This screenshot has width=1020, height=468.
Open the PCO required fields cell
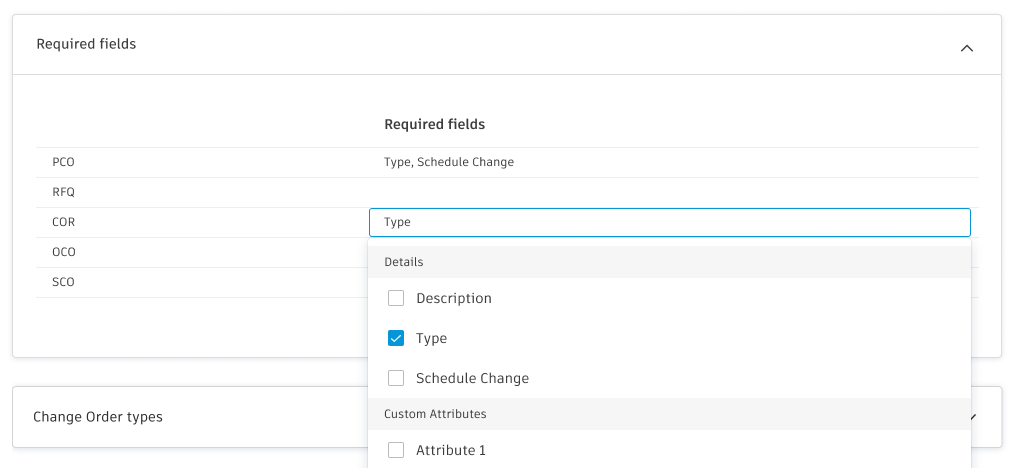point(669,162)
